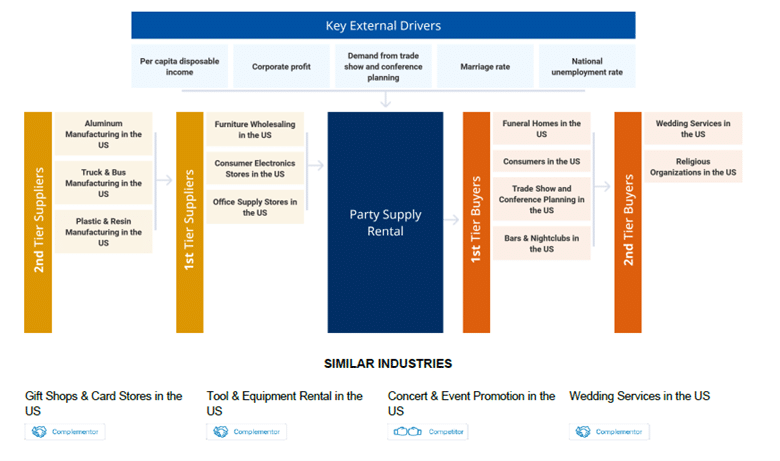Viewport: 780px width, 461px height.
Task: Click Complementor icon under Tool & Equipment Rental
Action: (x=220, y=432)
